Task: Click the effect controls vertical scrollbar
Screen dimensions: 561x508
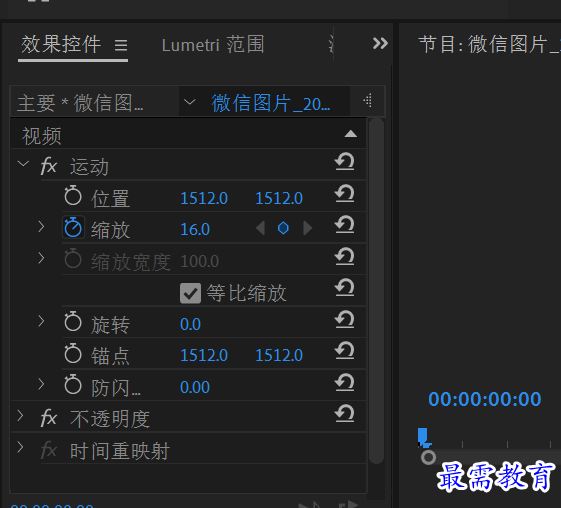Action: (x=376, y=291)
